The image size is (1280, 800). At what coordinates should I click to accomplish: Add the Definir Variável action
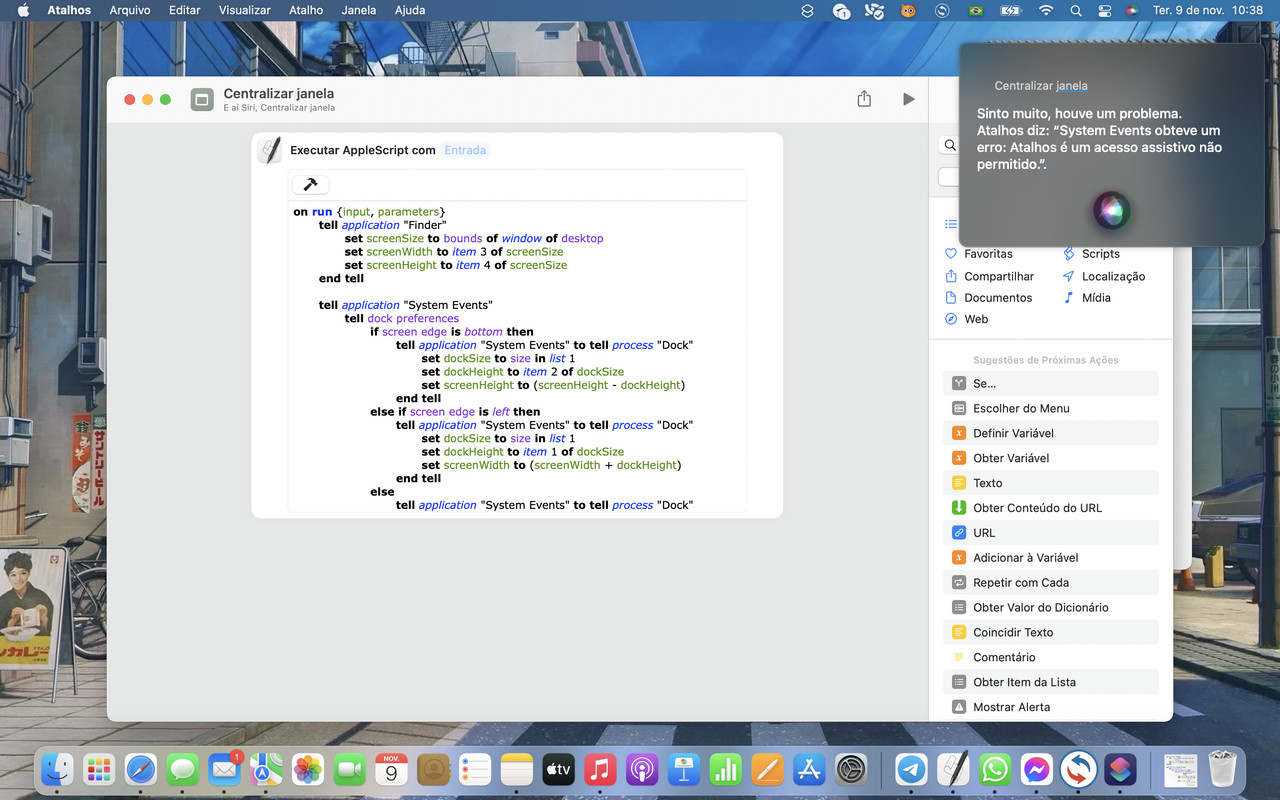tap(1051, 433)
